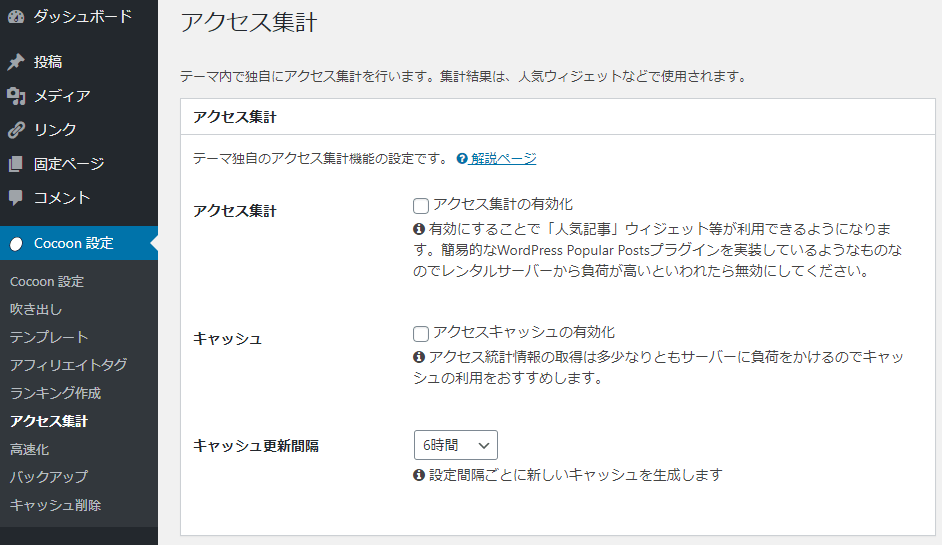Click the chain link icon beside リンク
942x545 pixels.
pos(16,130)
